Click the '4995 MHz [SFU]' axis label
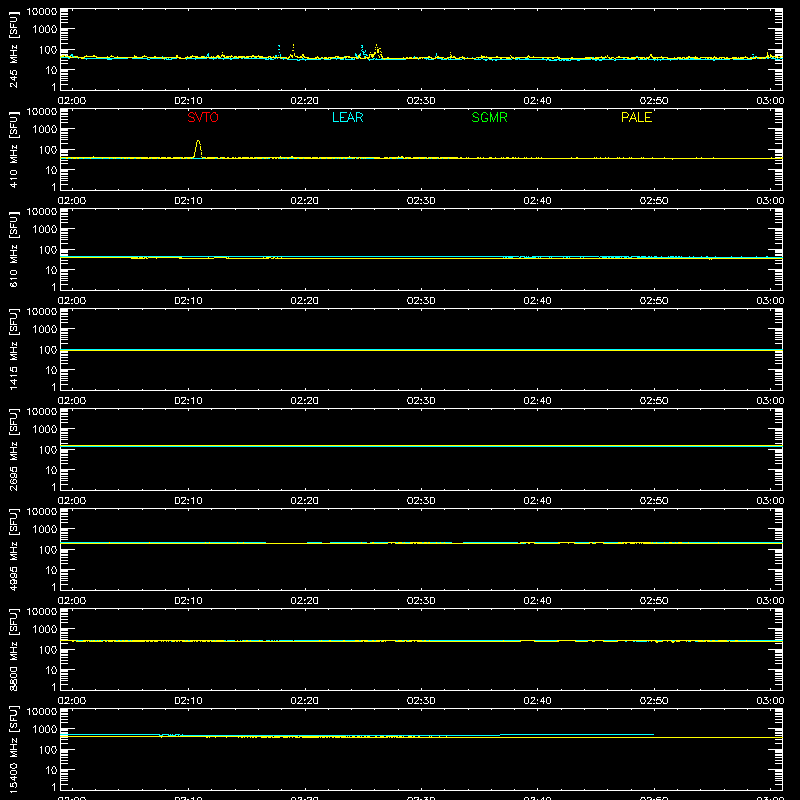The image size is (800, 800). click(13, 549)
